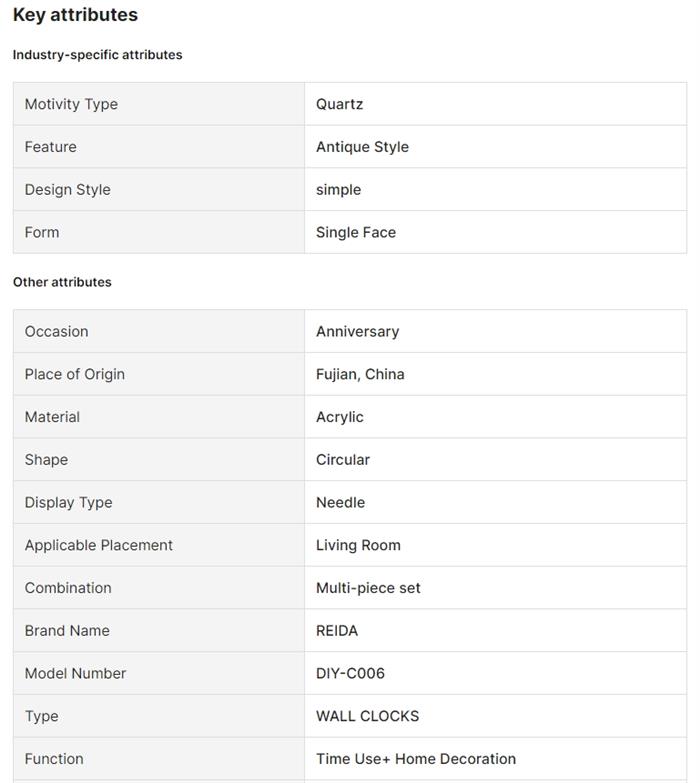Click the Single Face form value
This screenshot has width=700, height=783.
pyautogui.click(x=355, y=232)
